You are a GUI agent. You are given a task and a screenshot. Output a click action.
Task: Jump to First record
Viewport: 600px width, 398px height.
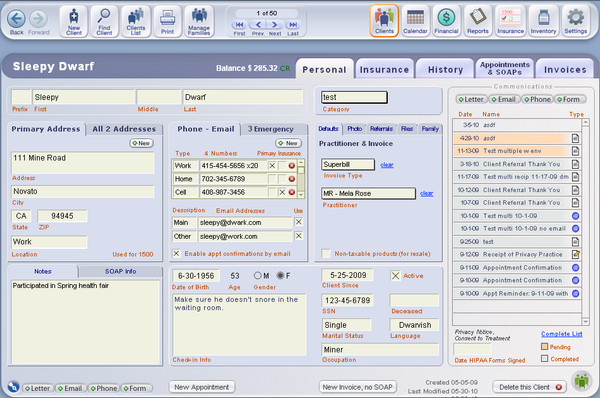pos(239,25)
